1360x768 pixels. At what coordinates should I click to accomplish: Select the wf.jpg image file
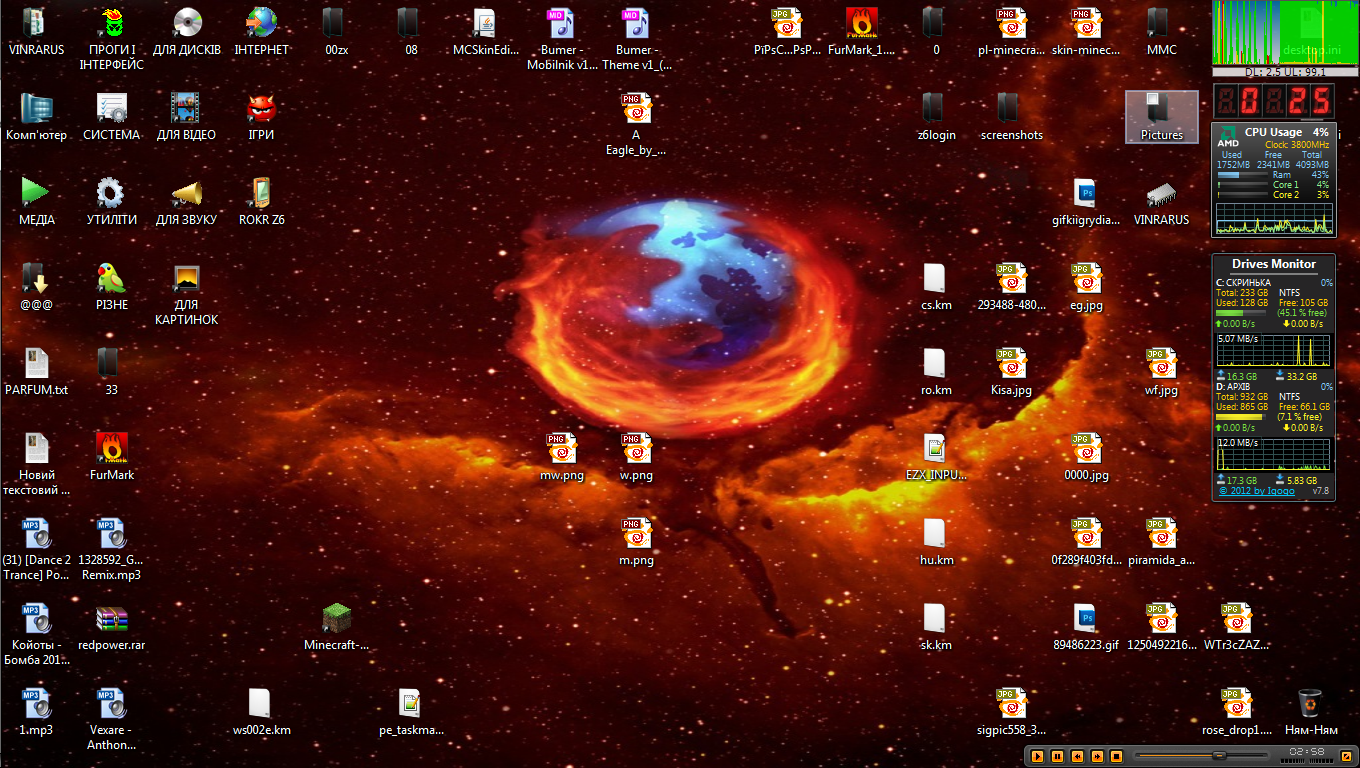point(1161,372)
